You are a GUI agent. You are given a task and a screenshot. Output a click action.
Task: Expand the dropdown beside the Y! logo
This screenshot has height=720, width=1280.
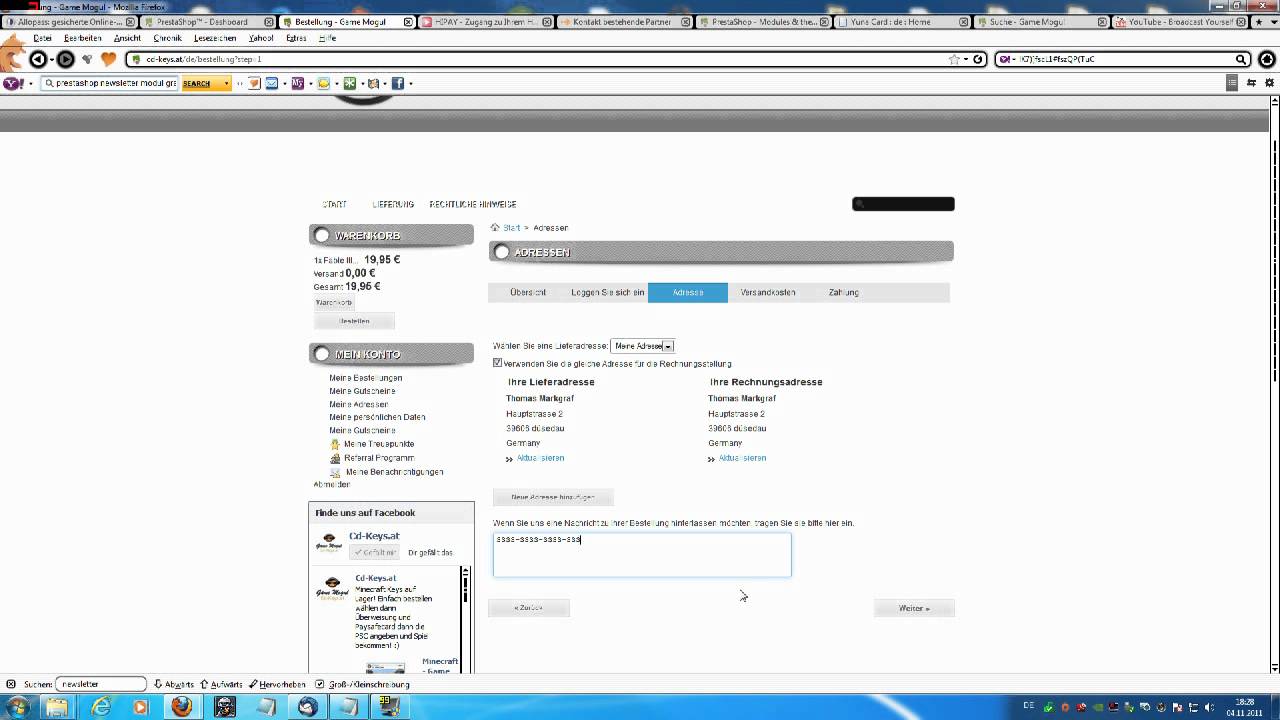click(x=30, y=83)
